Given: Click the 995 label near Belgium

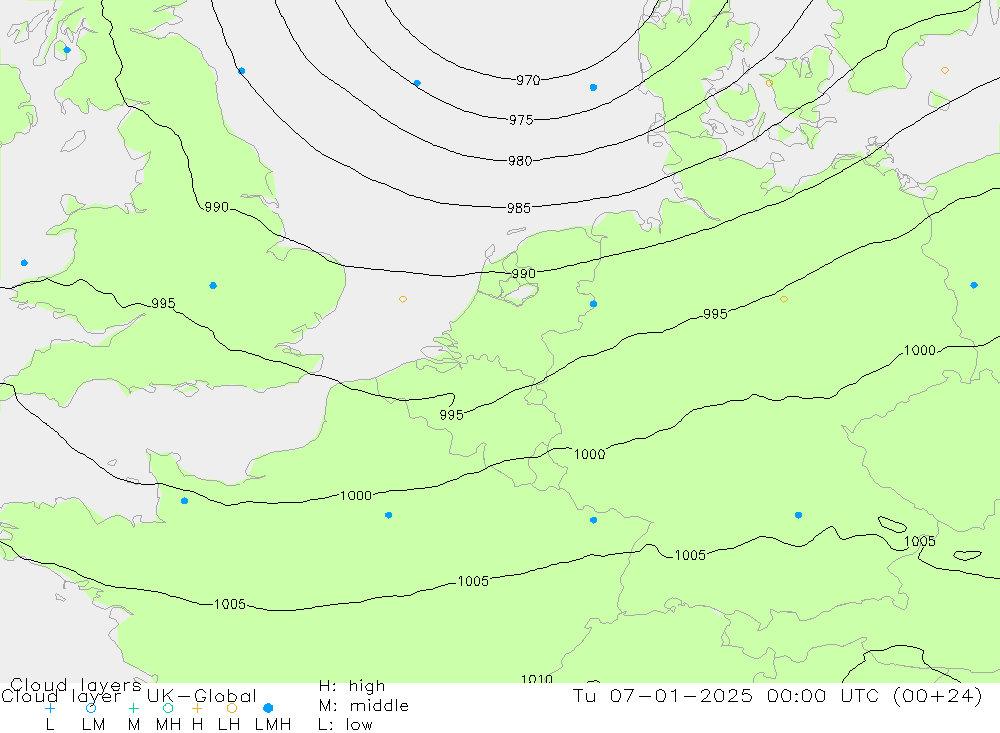Looking at the screenshot, I should [x=452, y=415].
